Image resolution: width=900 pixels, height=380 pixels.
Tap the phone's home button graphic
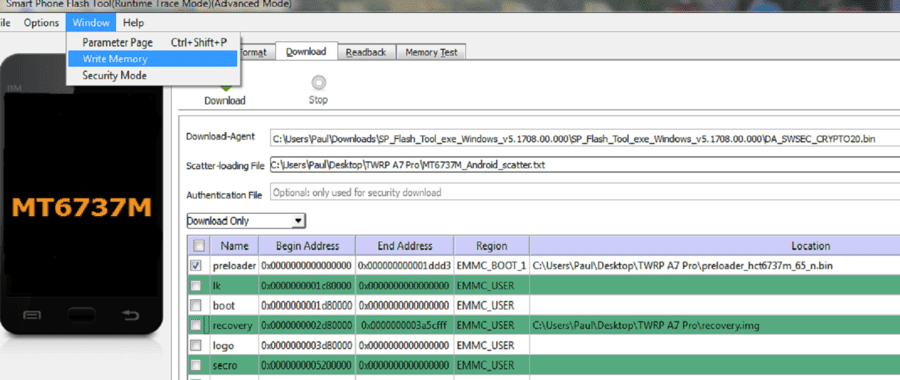pyautogui.click(x=82, y=315)
